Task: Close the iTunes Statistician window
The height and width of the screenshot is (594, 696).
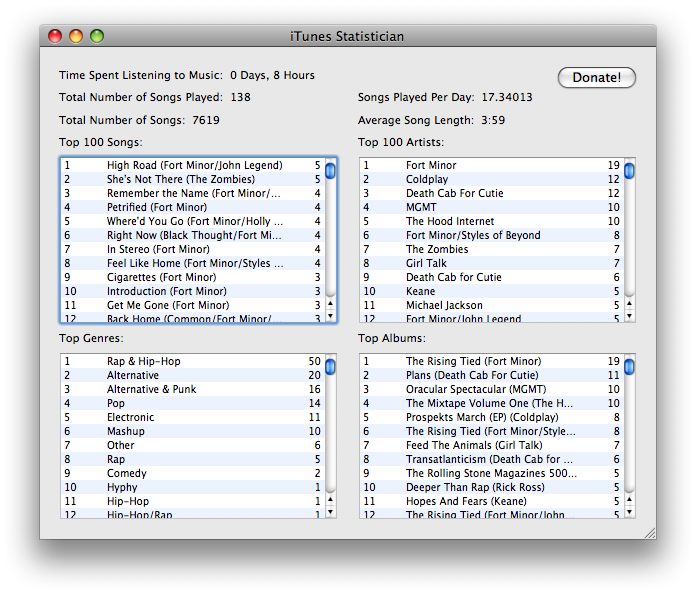Action: point(55,36)
